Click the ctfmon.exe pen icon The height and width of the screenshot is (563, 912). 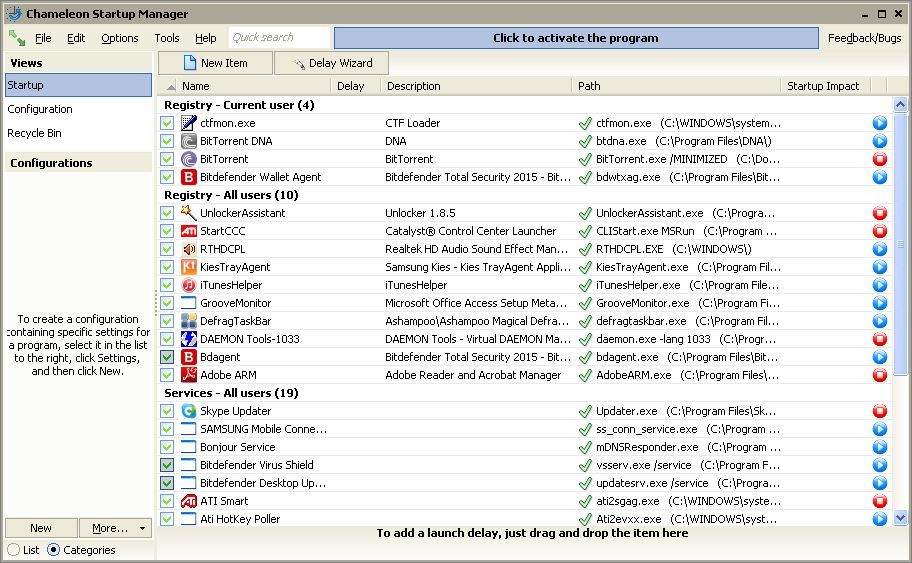[188, 123]
